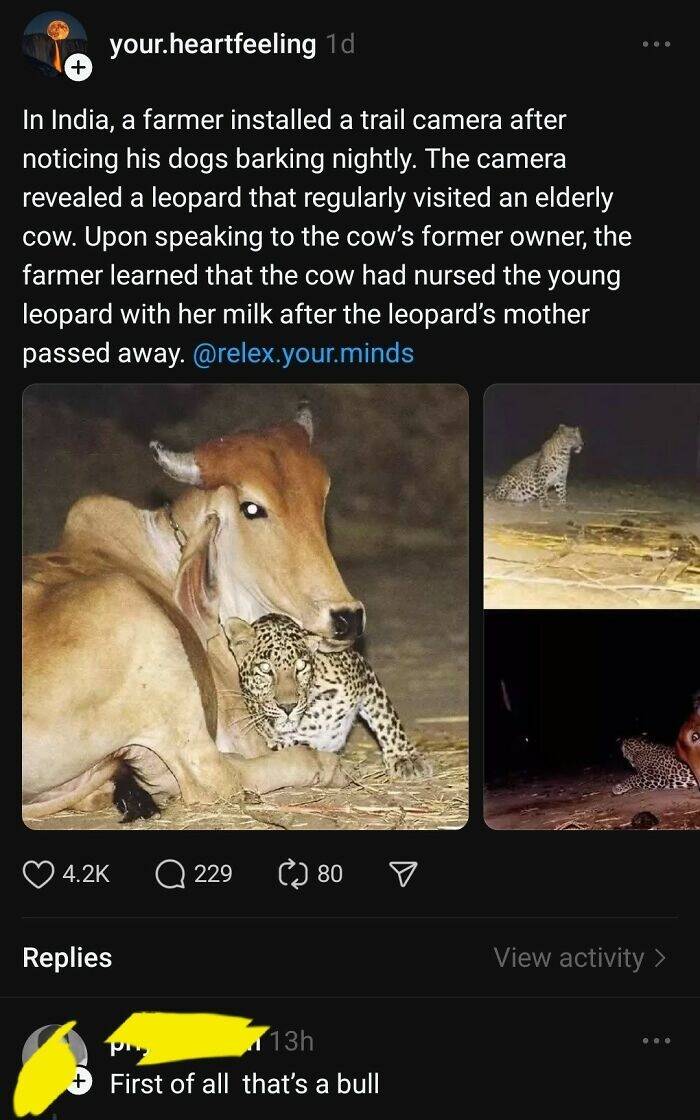
Task: Open View activity chevron link
Action: (579, 958)
